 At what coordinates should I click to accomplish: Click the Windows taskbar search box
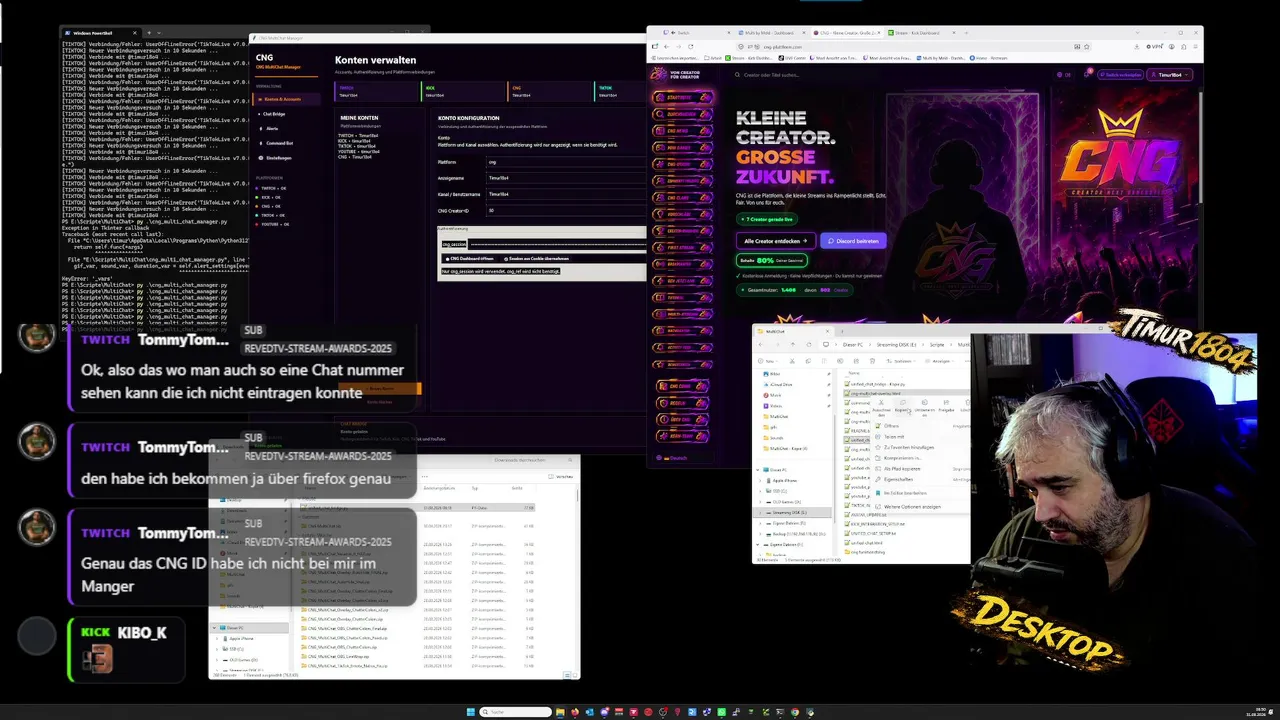tap(515, 712)
